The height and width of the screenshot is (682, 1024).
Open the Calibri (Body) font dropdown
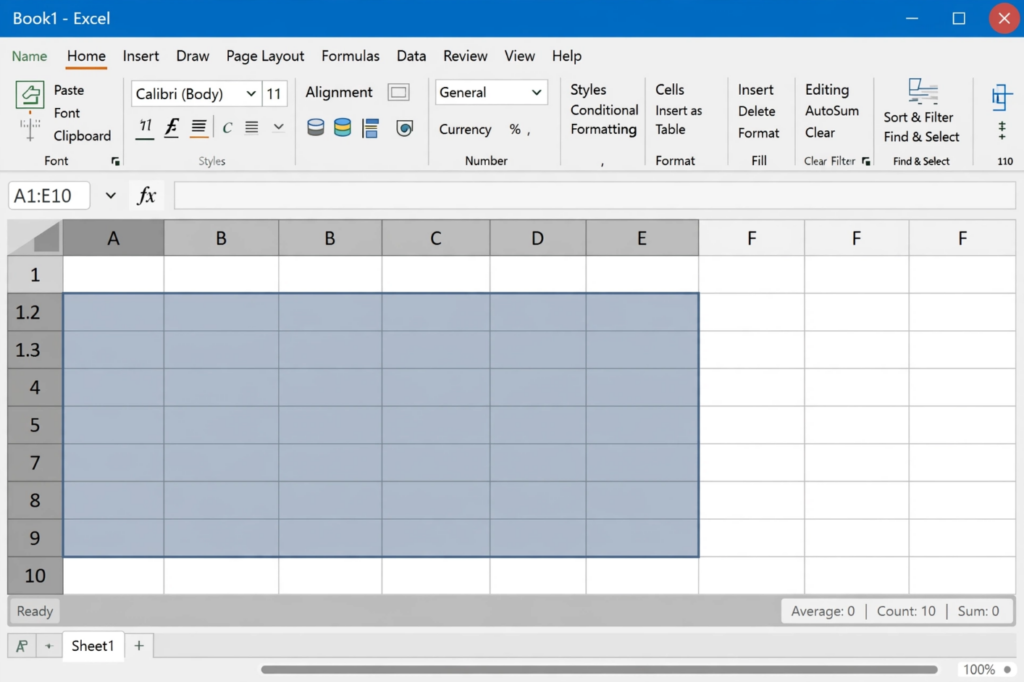[251, 93]
